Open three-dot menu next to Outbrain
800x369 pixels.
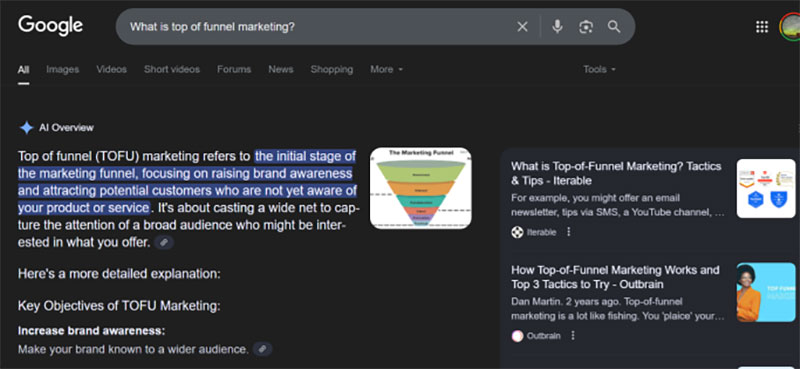(573, 335)
